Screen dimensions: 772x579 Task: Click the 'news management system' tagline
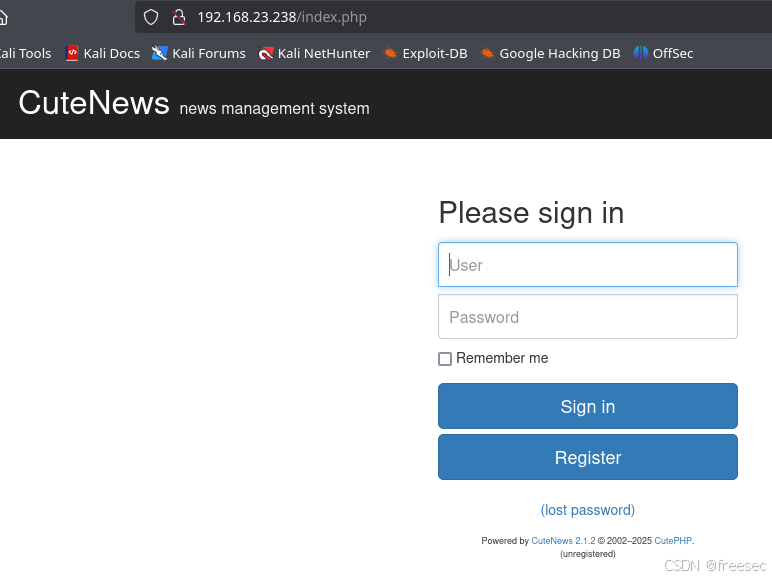click(274, 108)
